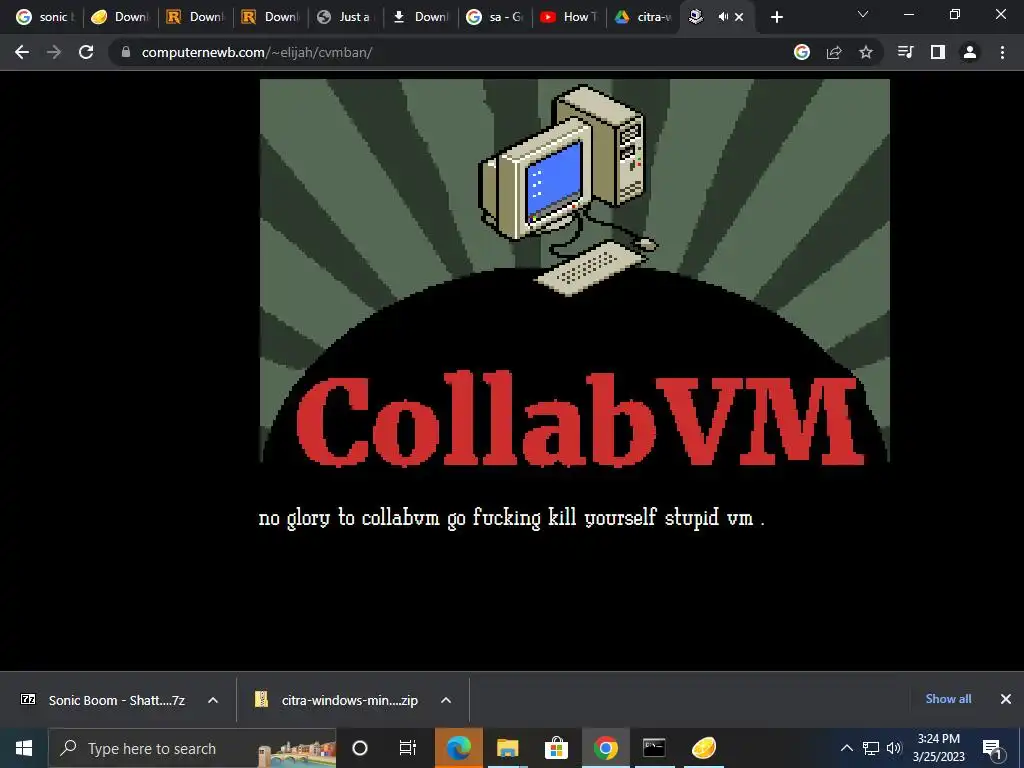Bookmark this page with the star icon
This screenshot has height=768, width=1024.
866,52
